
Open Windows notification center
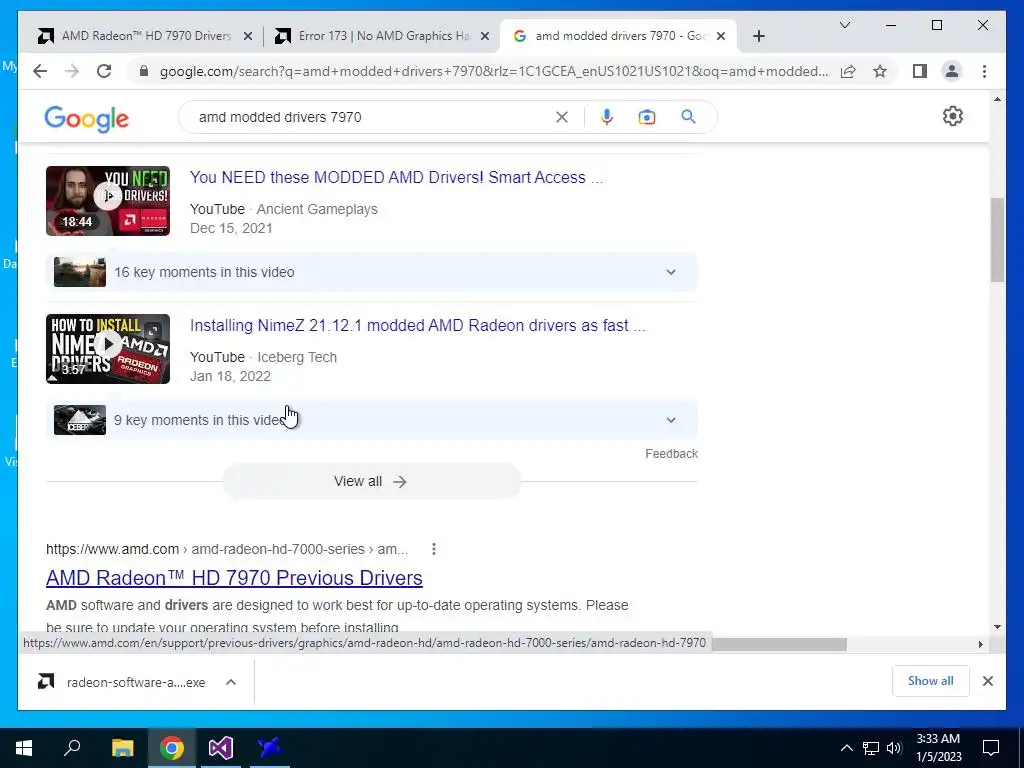991,748
